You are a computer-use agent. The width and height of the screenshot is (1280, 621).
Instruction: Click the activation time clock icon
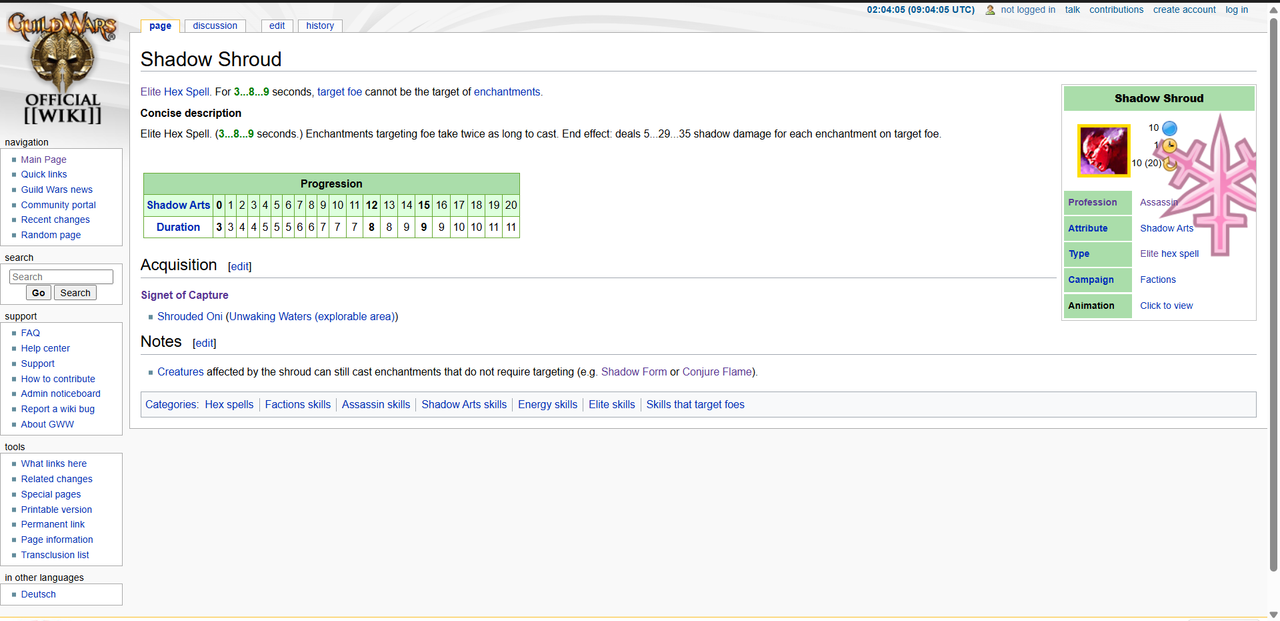1169,146
